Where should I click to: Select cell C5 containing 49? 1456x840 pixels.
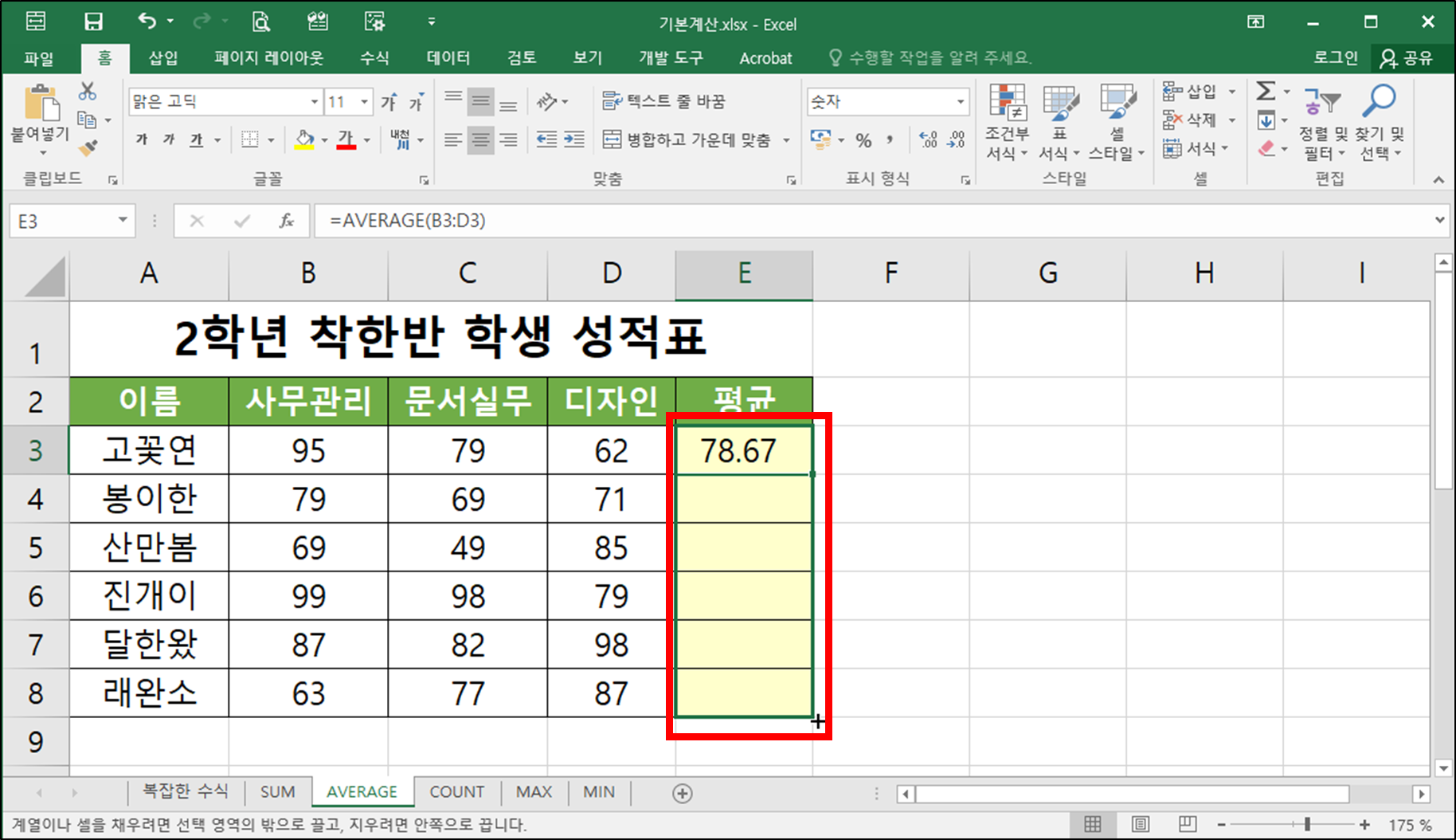coord(467,548)
